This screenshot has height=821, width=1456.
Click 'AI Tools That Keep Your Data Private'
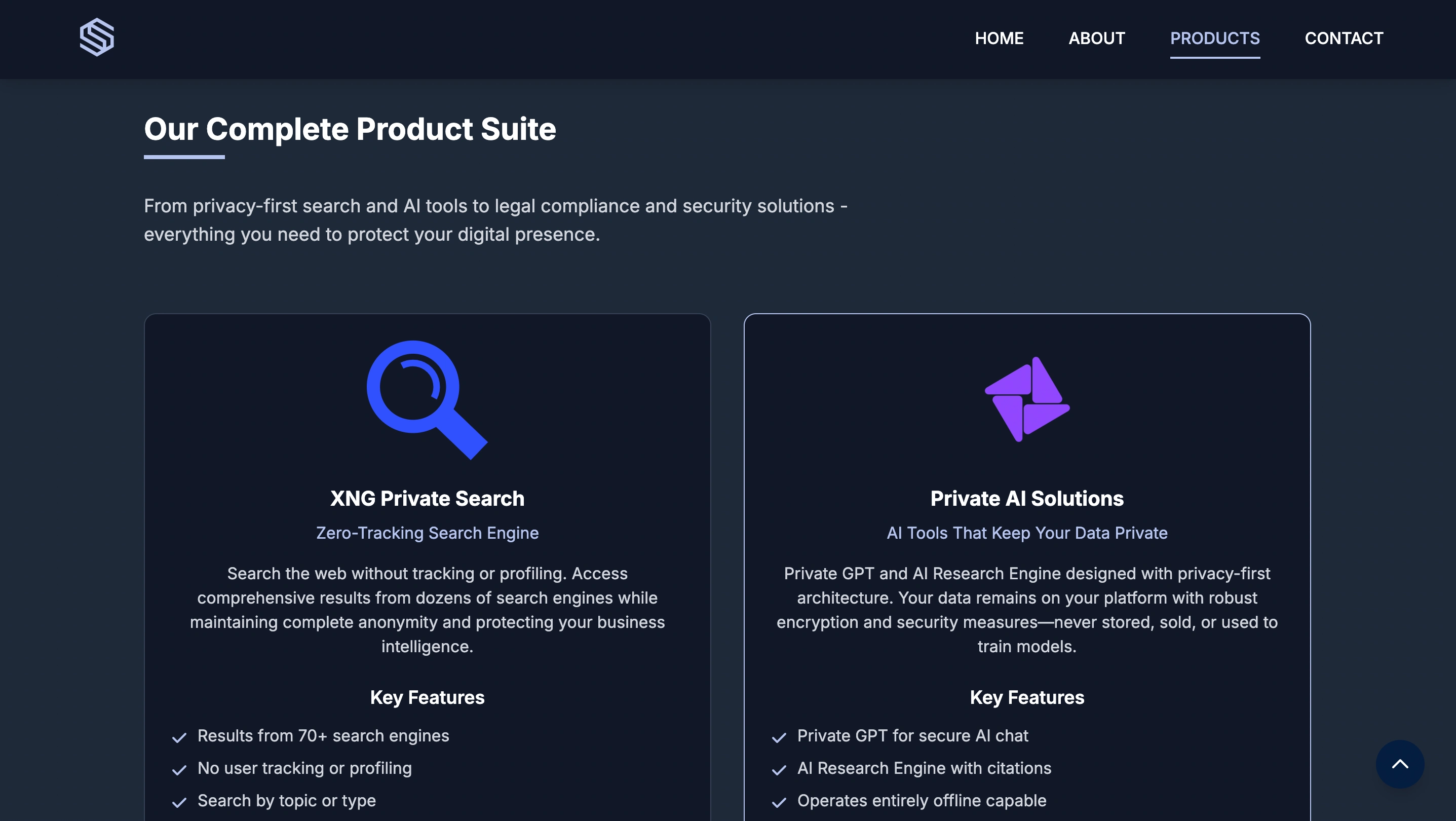(1027, 533)
